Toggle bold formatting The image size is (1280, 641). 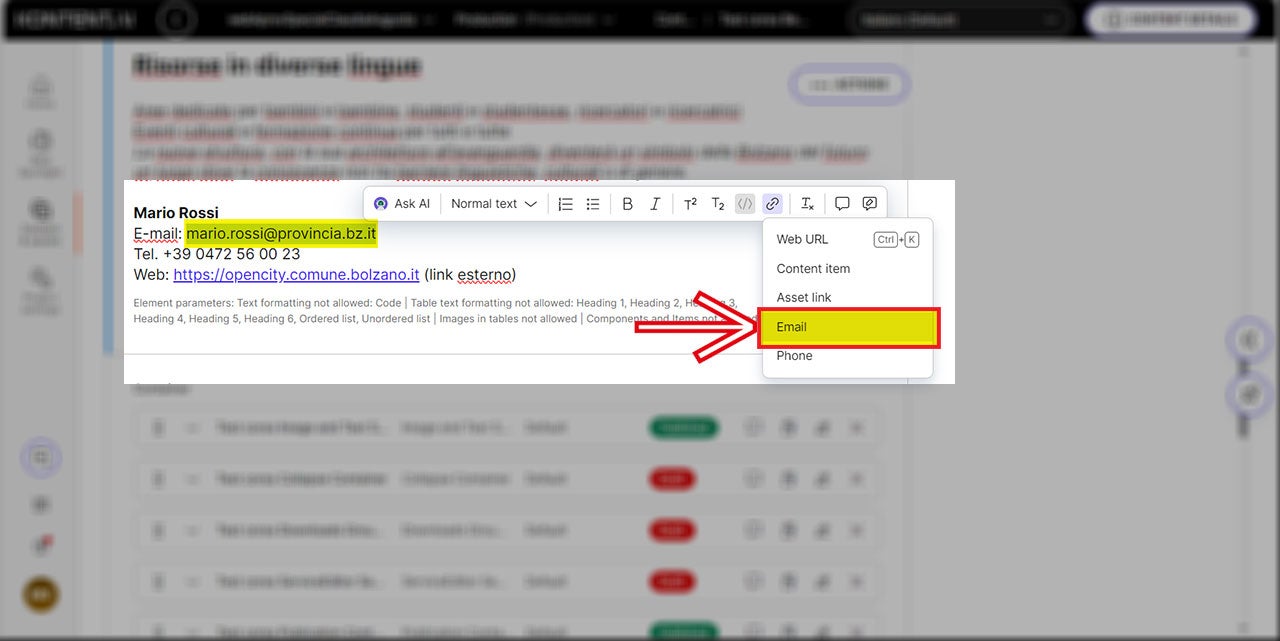coord(628,204)
